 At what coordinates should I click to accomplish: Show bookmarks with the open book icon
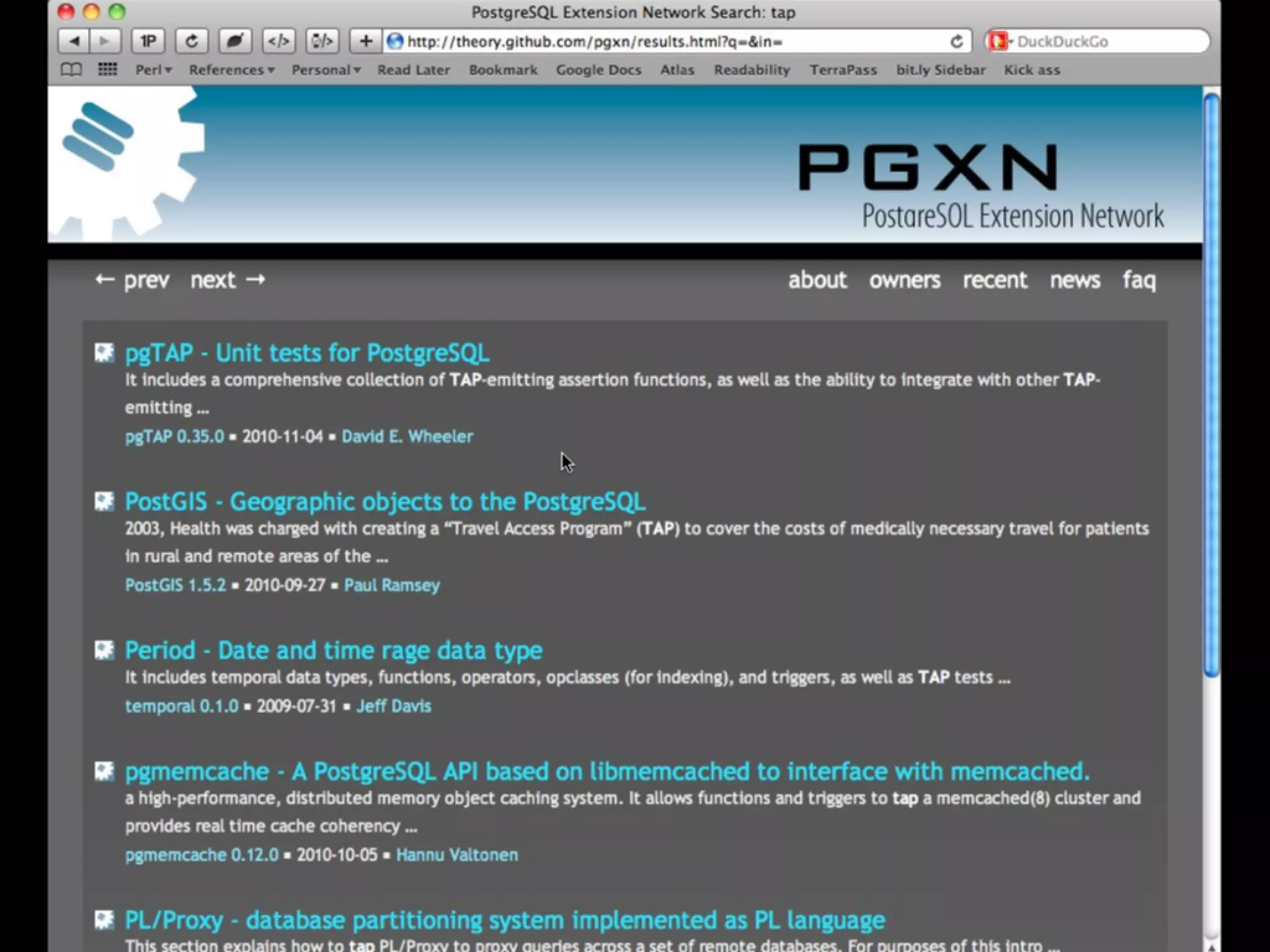click(71, 70)
